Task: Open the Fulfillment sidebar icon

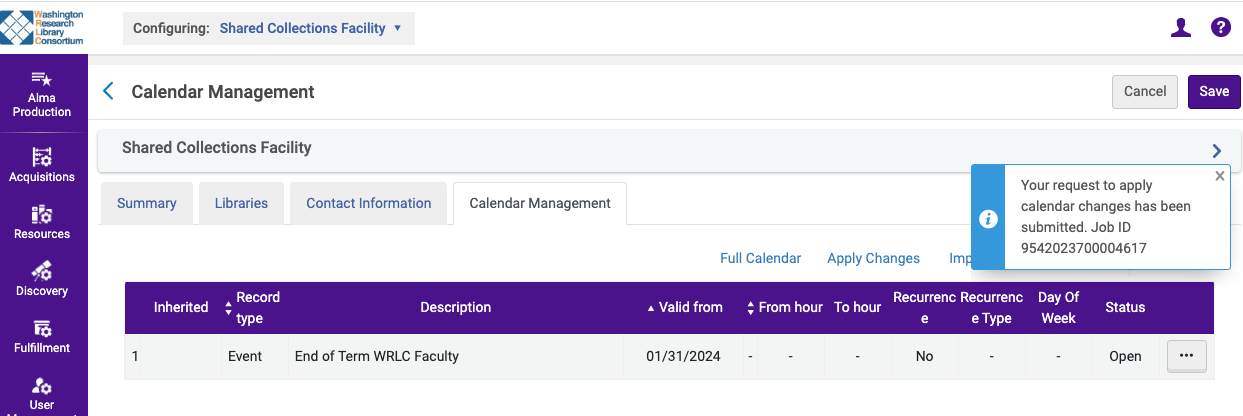Action: click(x=42, y=328)
